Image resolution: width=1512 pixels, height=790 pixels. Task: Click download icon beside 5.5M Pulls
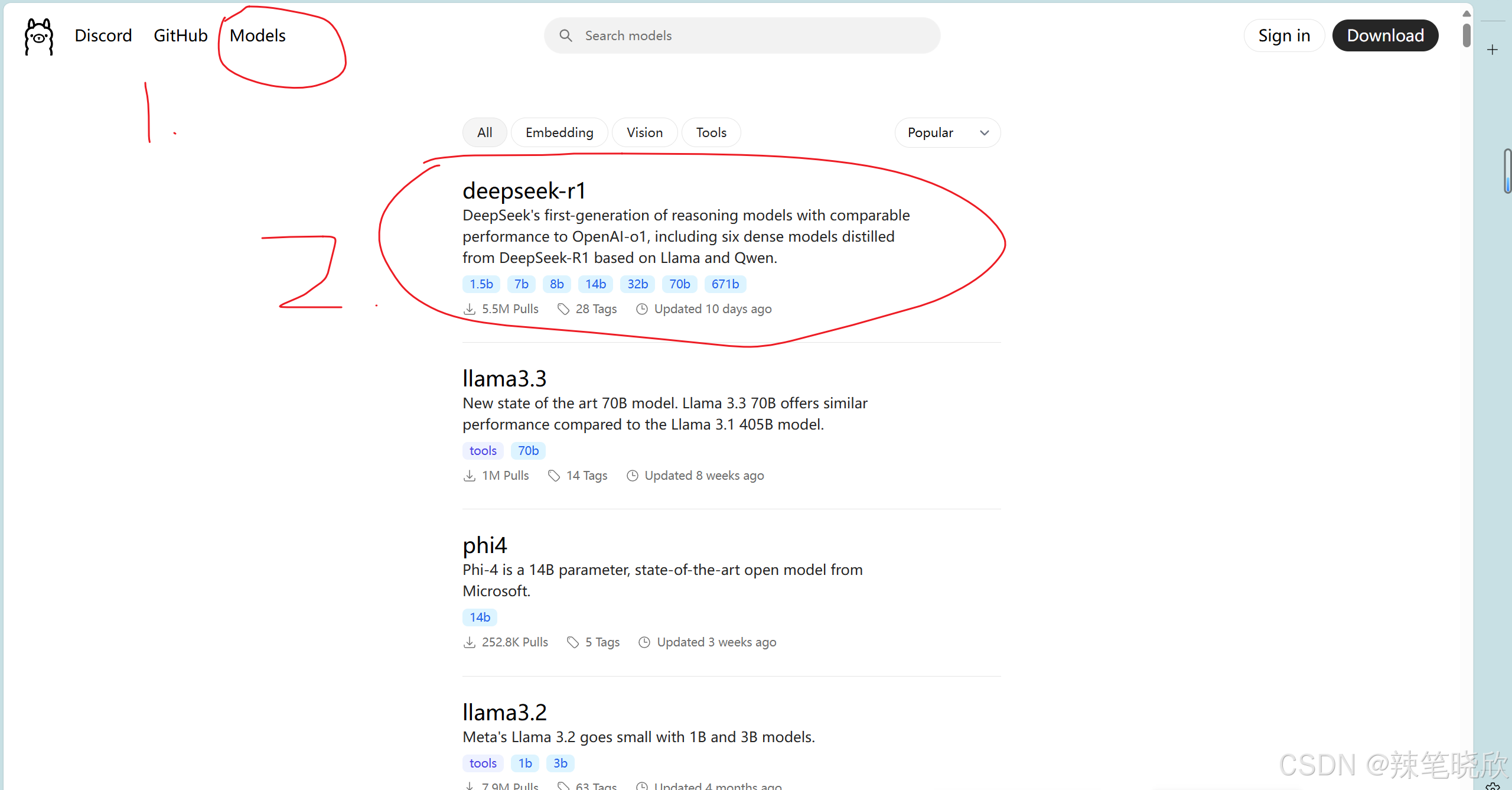470,309
